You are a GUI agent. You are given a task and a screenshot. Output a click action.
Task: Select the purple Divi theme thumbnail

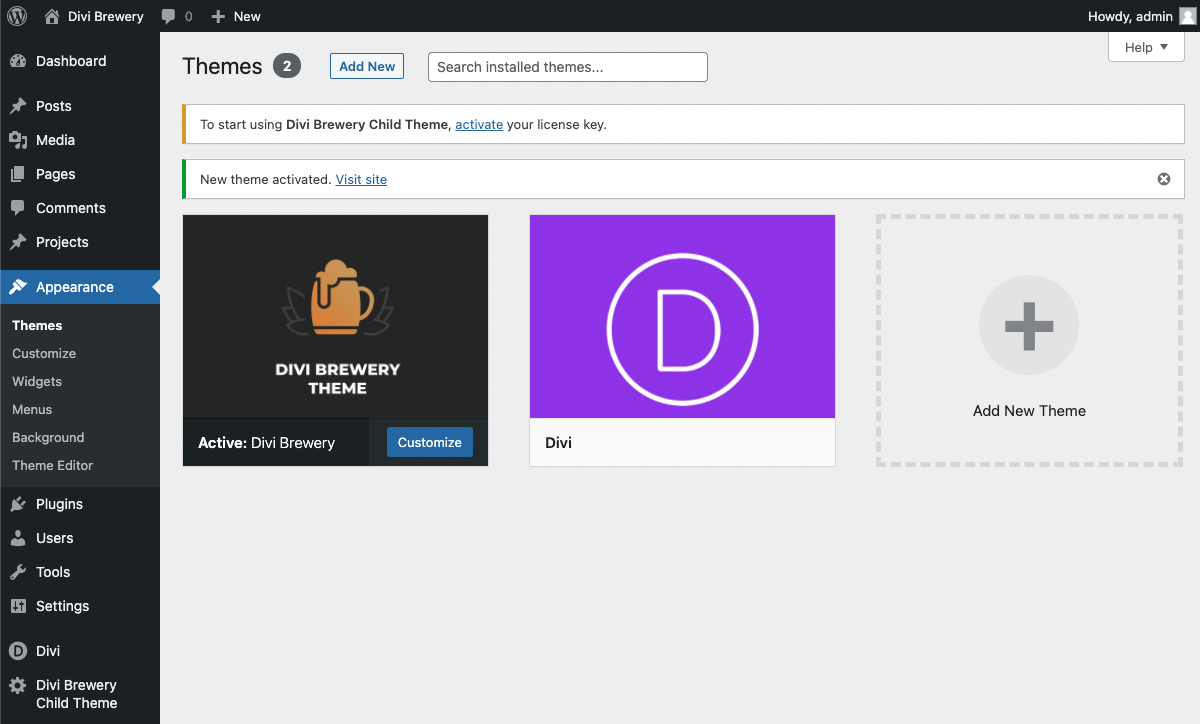click(x=682, y=316)
